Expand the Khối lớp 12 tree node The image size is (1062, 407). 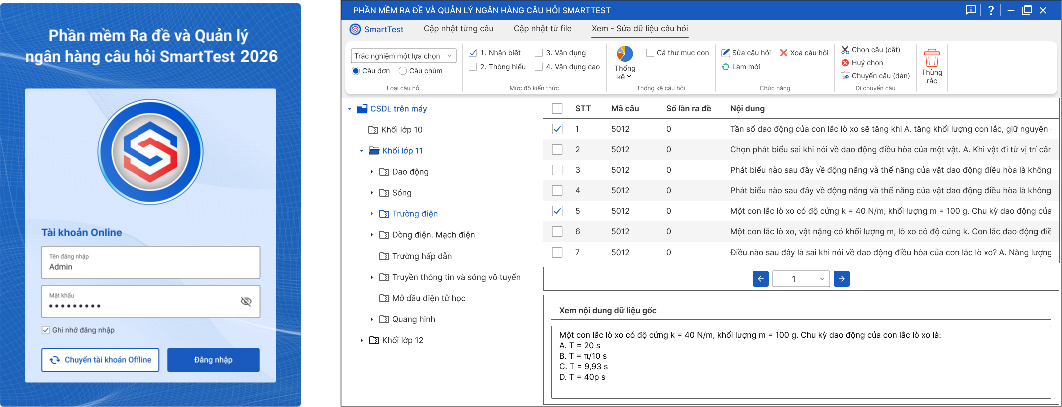[362, 341]
